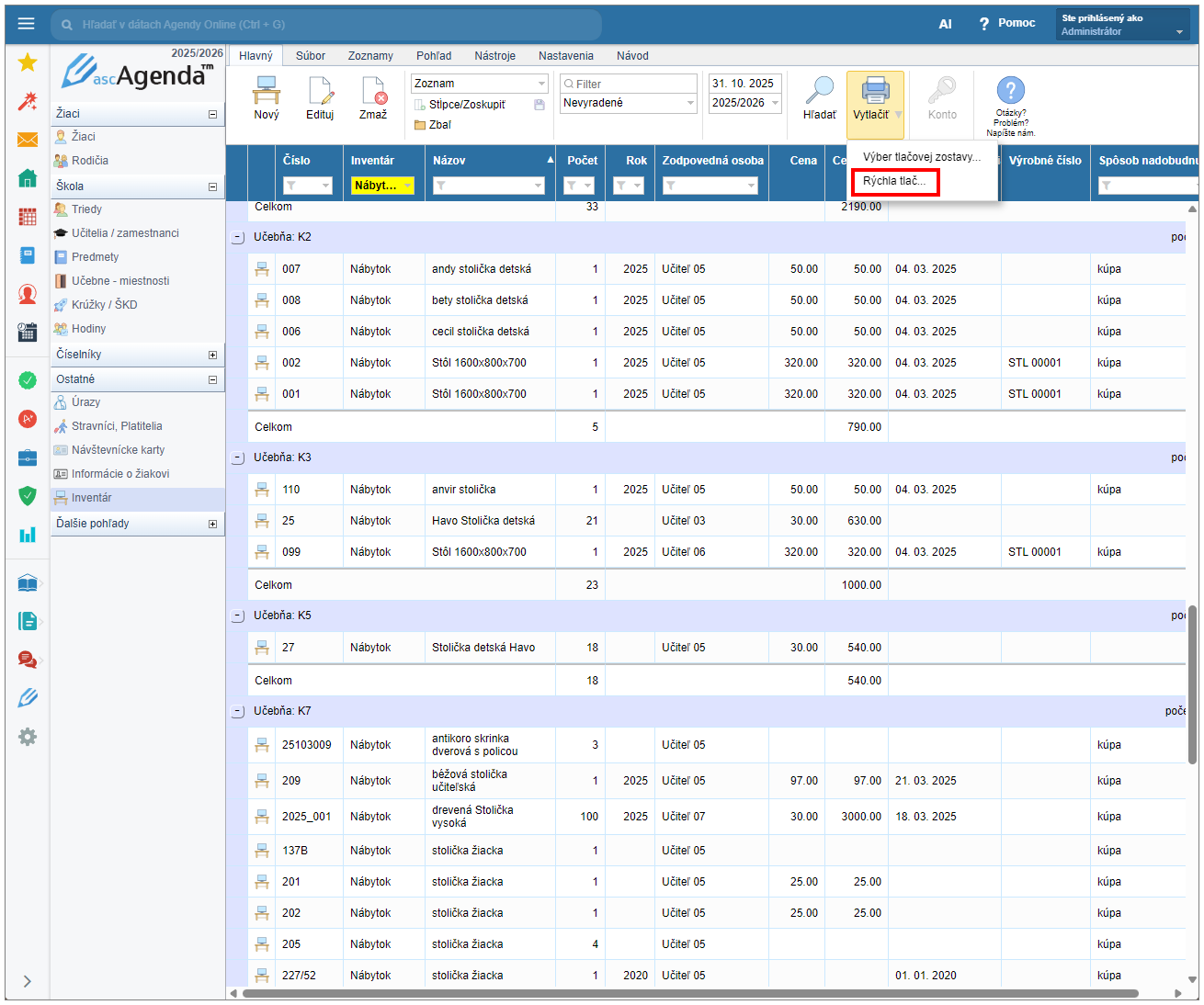Select Rýchla tlač menu item
The height and width of the screenshot is (1005, 1204).
pos(894,182)
